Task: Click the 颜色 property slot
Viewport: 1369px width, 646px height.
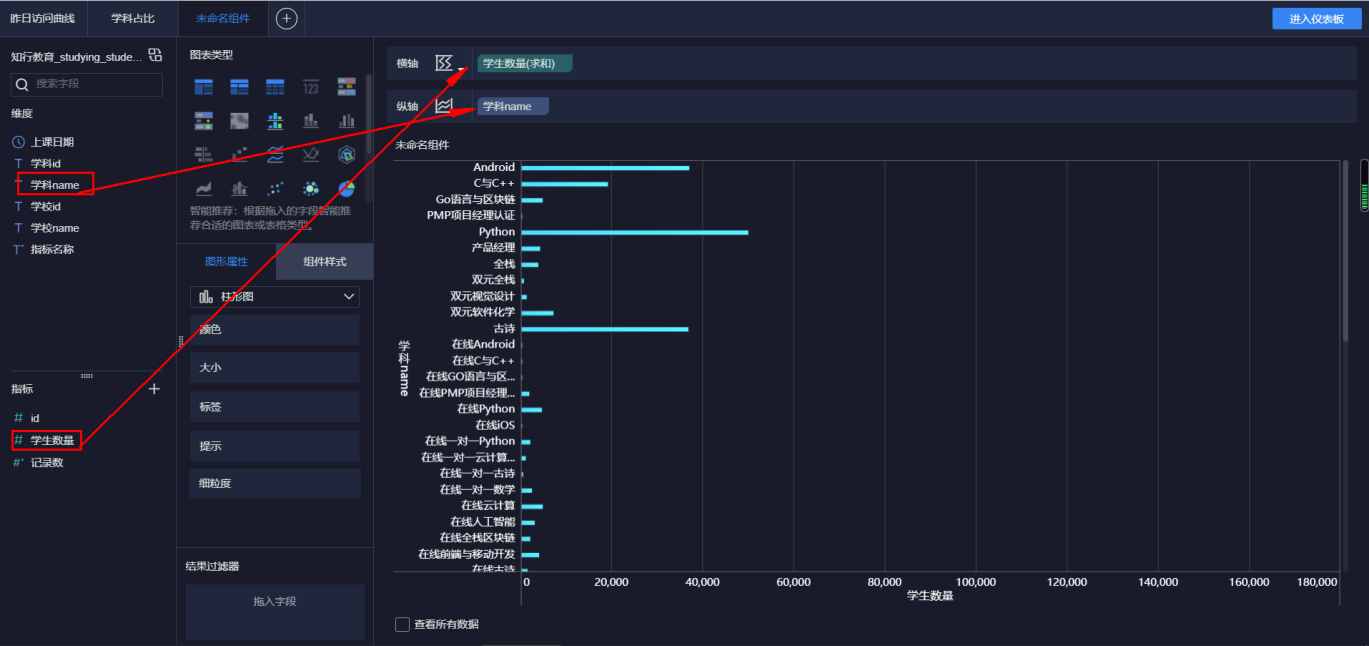Action: tap(275, 329)
